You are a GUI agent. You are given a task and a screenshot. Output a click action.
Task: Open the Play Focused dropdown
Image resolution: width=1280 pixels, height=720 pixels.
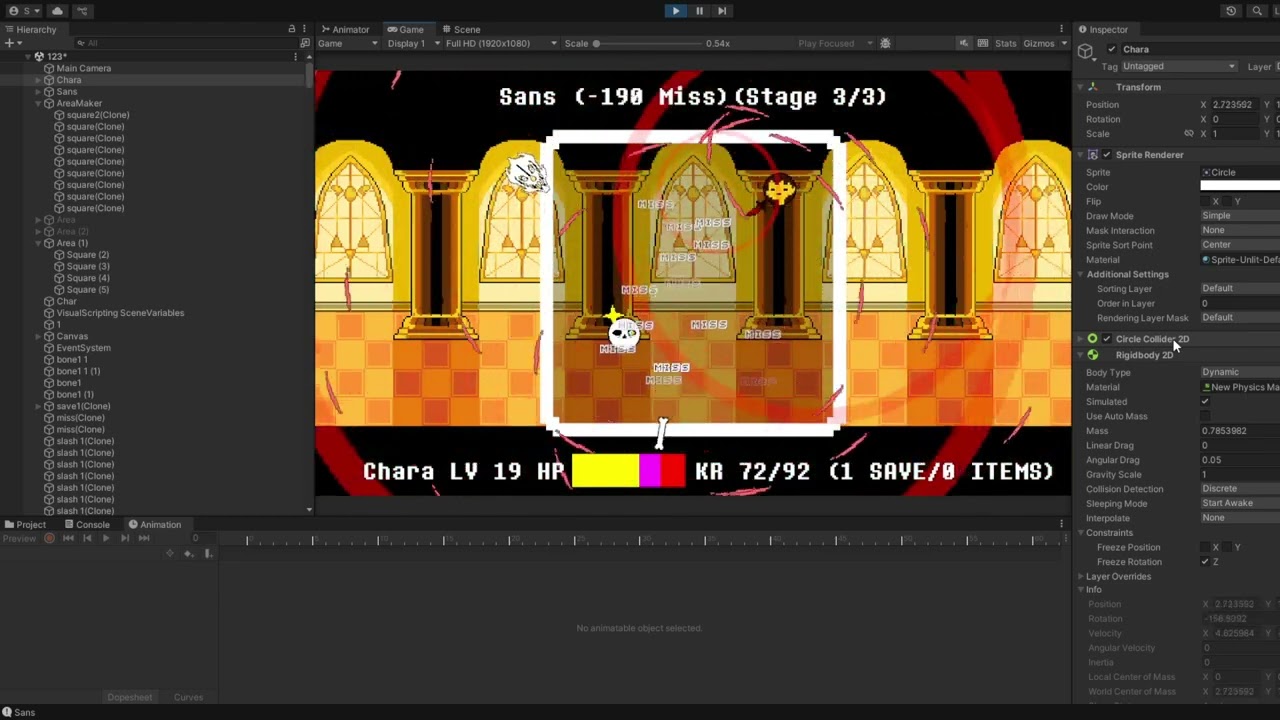coord(833,43)
